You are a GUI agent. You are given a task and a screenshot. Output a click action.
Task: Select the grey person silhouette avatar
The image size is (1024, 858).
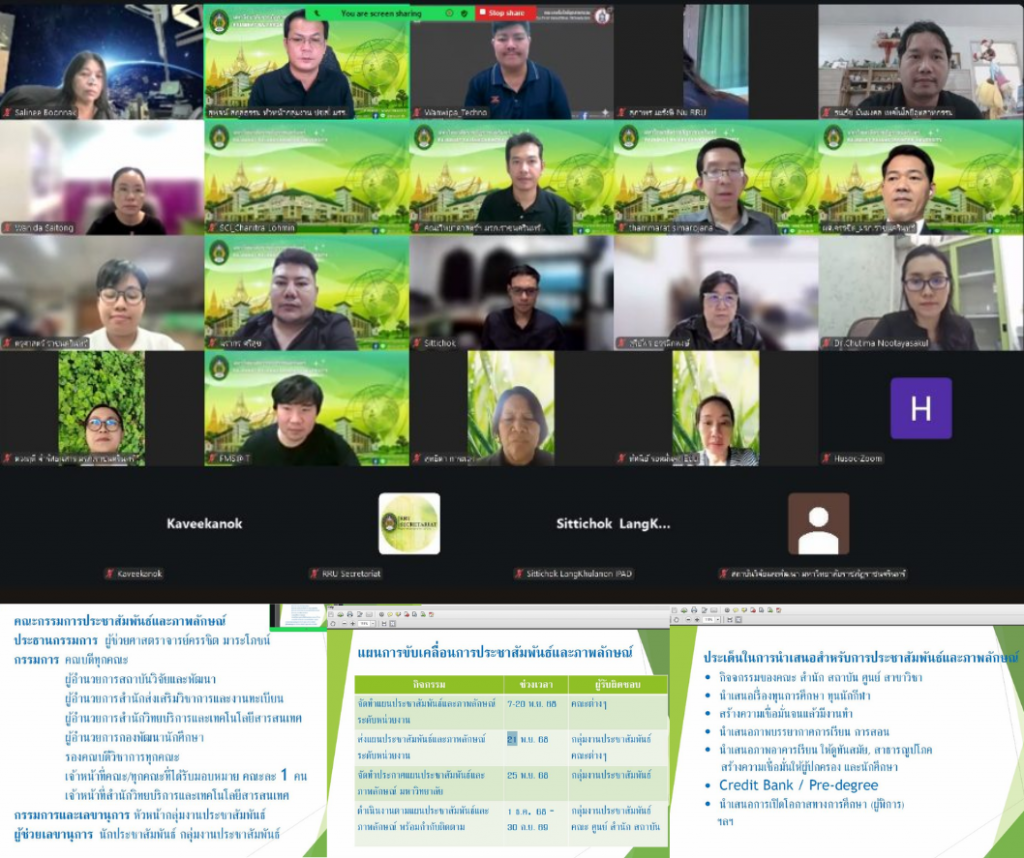click(818, 523)
